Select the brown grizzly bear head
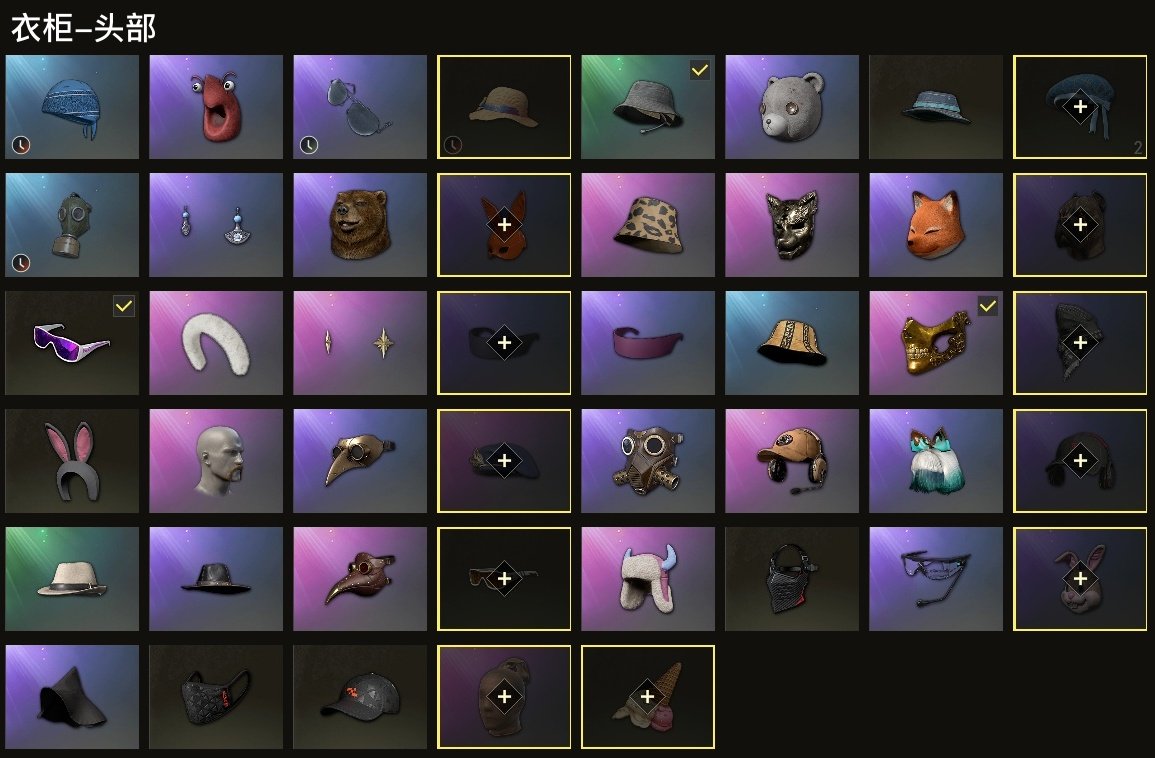 click(360, 225)
